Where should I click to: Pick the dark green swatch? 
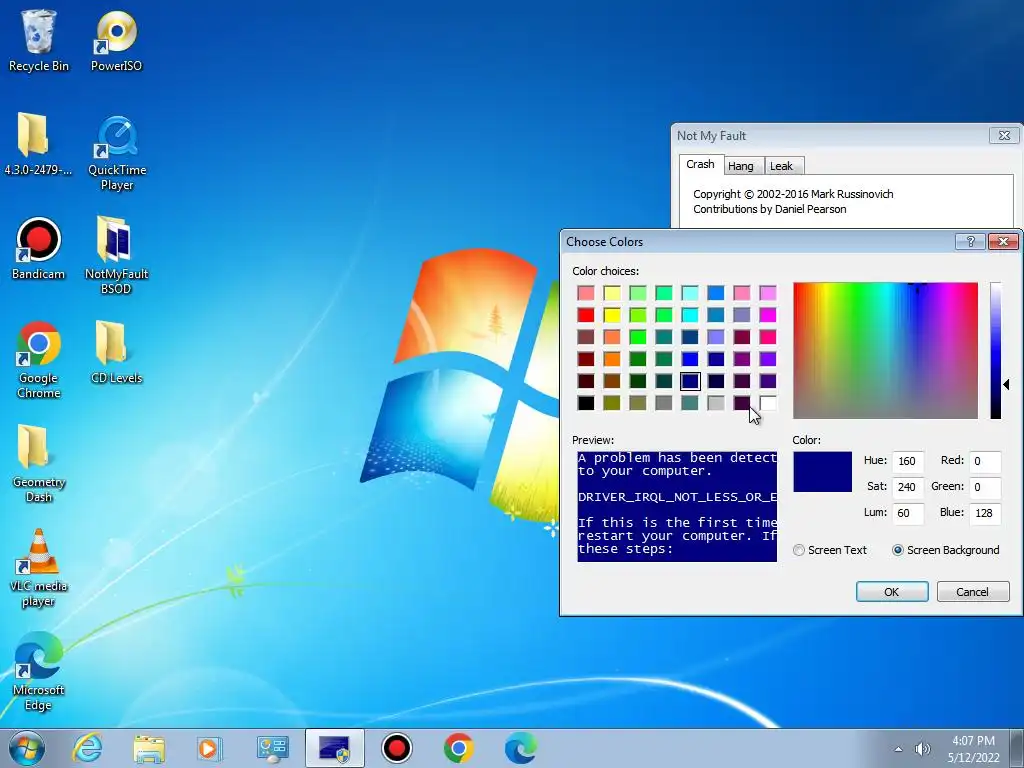(x=638, y=381)
